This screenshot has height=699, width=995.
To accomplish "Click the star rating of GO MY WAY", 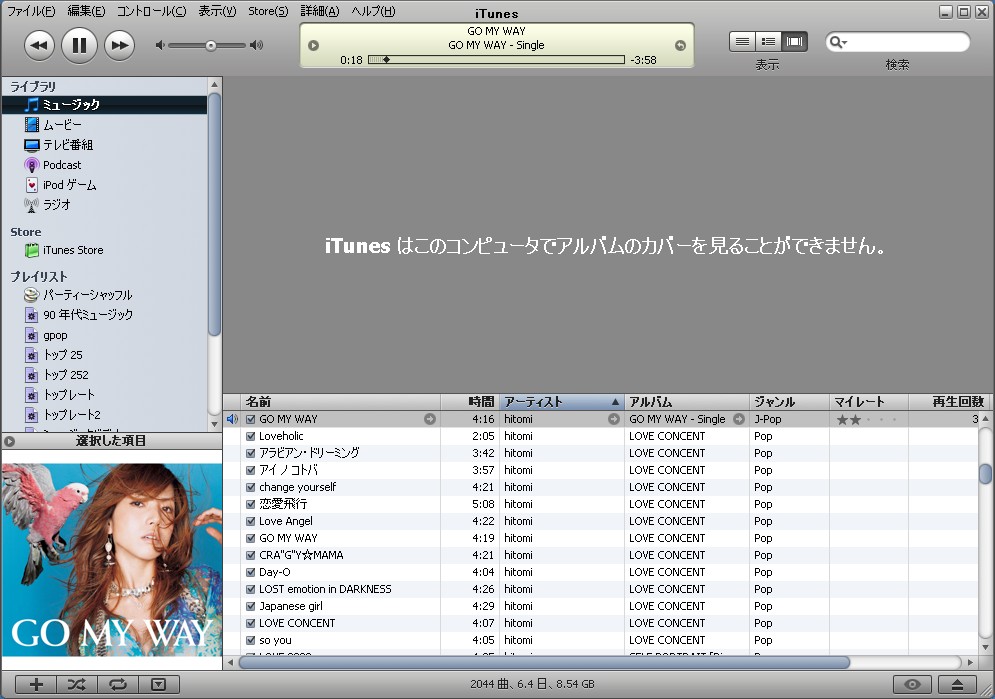I will (x=867, y=419).
